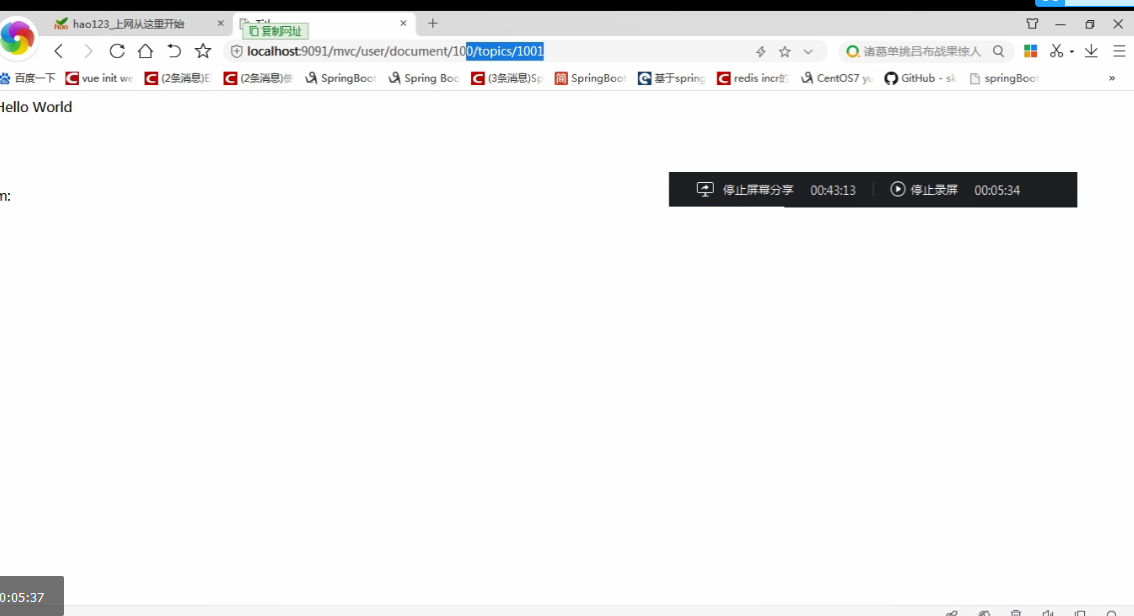Click the site security shield icon
Screen dimensions: 1134x616
tap(236, 51)
